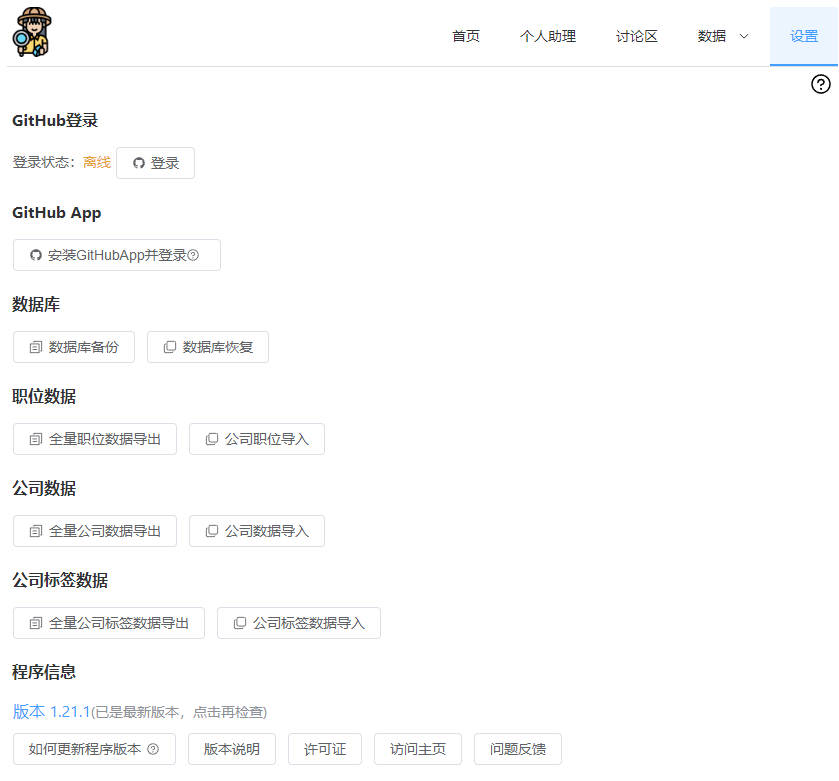
Task: Open the help question mark icon
Action: coord(820,84)
